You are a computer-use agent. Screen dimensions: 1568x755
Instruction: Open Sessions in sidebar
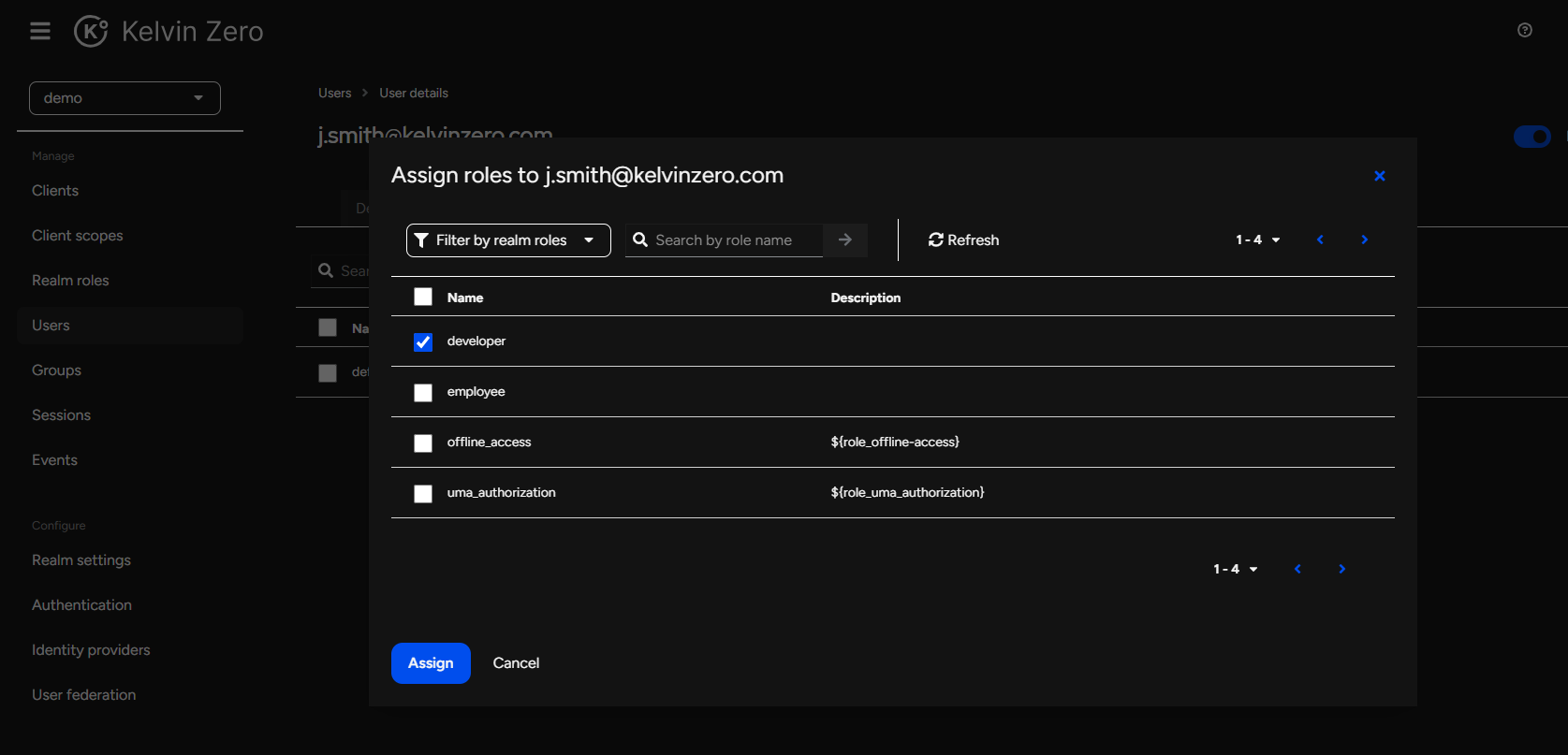click(x=61, y=415)
